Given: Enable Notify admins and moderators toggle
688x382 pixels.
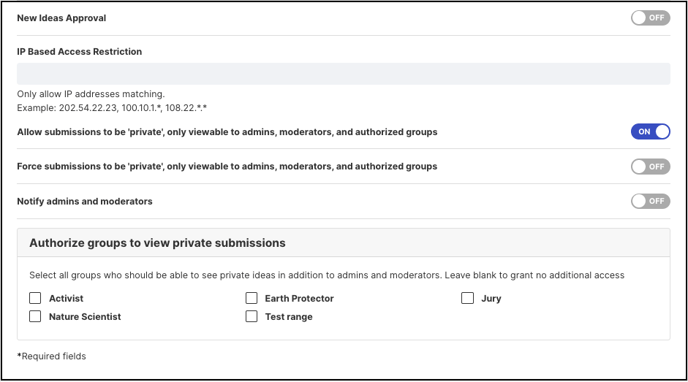Looking at the screenshot, I should point(650,201).
